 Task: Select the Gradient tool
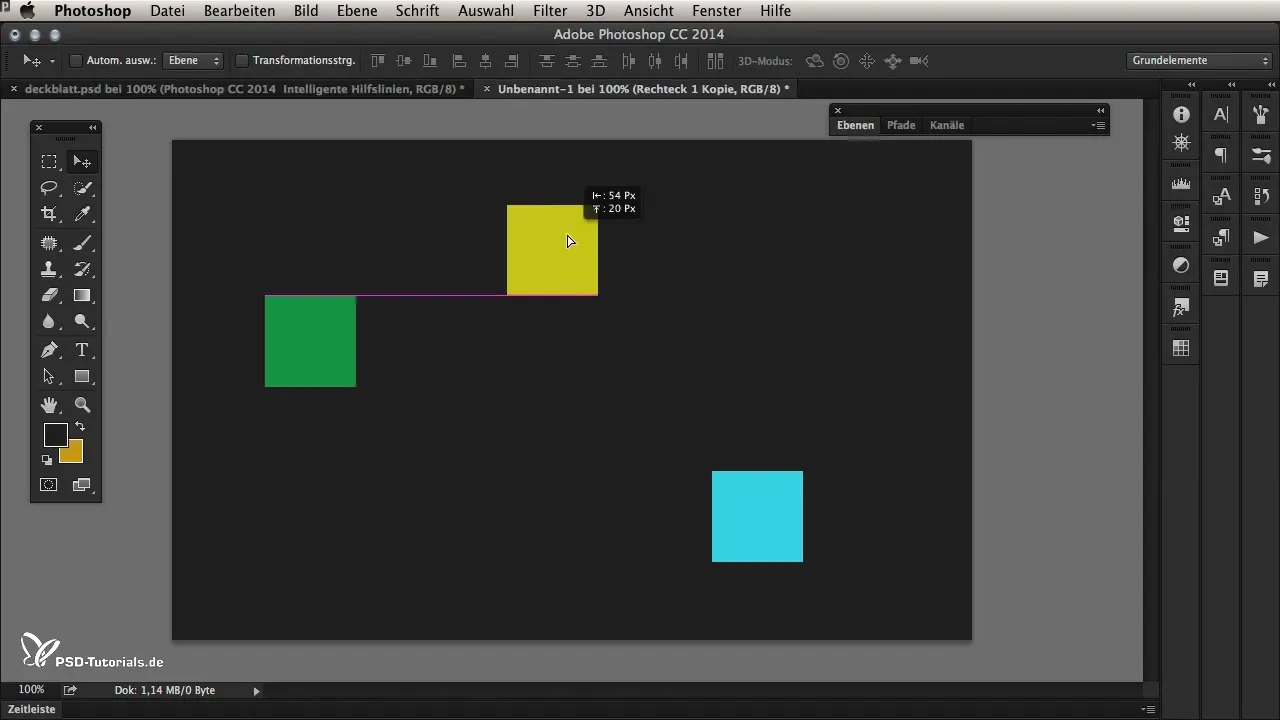point(82,295)
